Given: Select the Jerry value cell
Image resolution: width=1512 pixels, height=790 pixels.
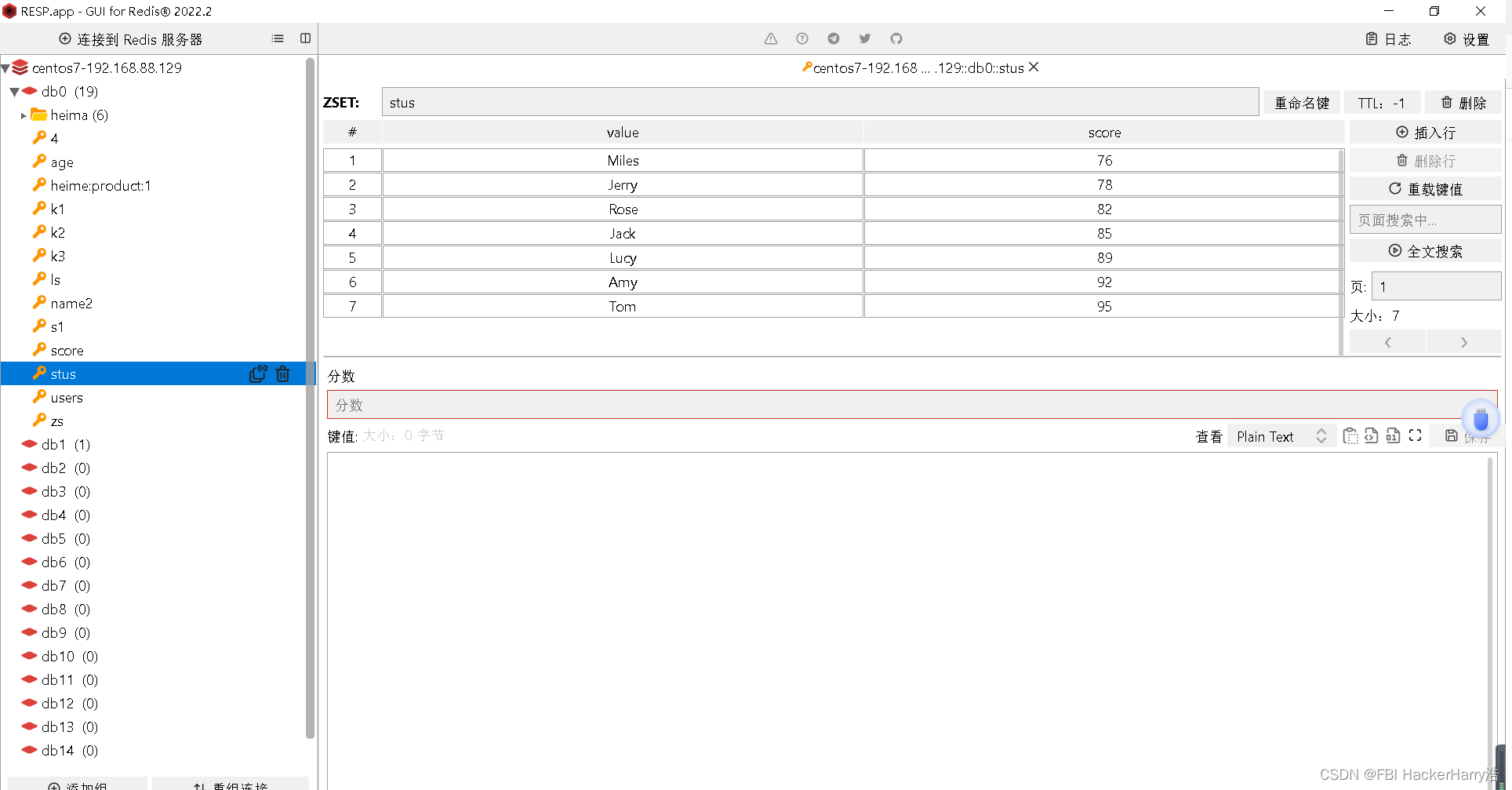Looking at the screenshot, I should (x=623, y=184).
